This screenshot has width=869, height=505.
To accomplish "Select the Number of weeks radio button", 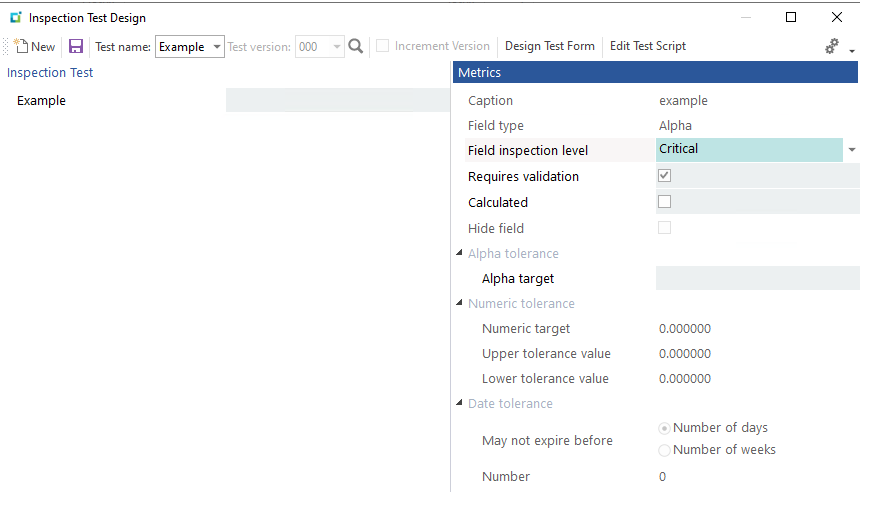I will pos(665,450).
